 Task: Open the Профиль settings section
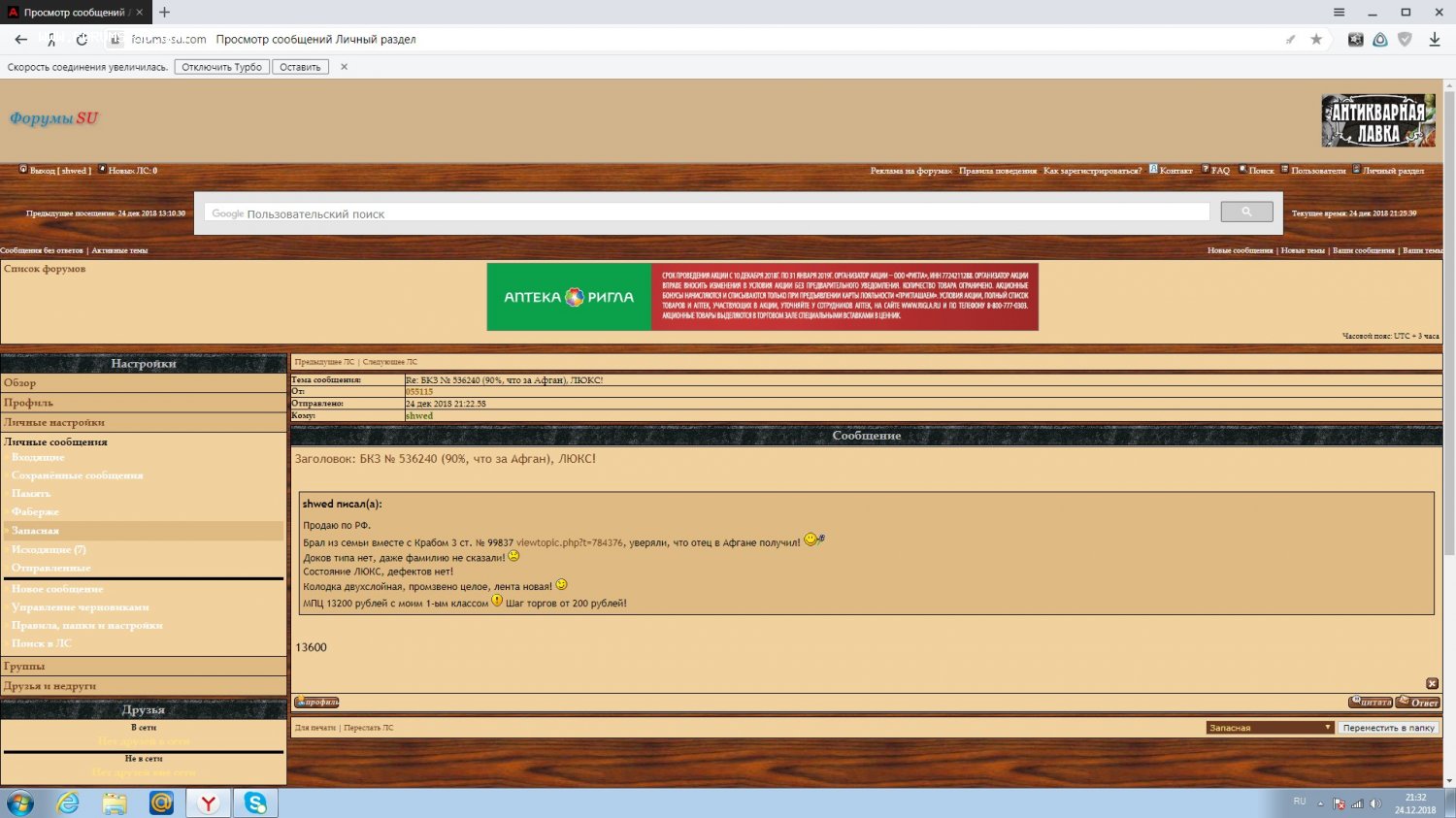[28, 403]
